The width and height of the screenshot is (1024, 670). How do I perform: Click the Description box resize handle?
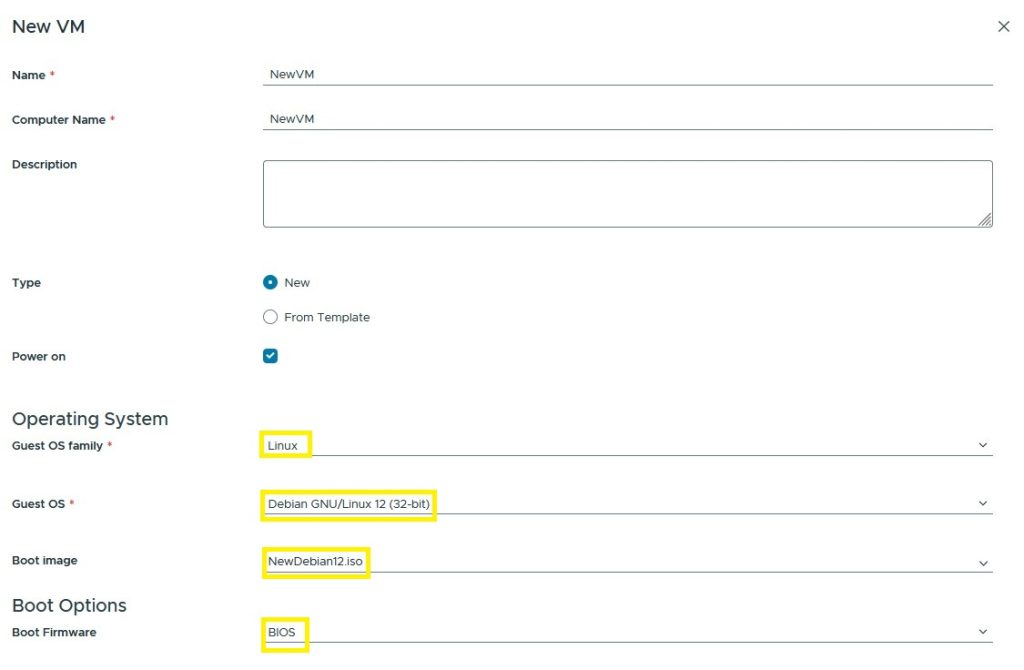click(x=985, y=220)
